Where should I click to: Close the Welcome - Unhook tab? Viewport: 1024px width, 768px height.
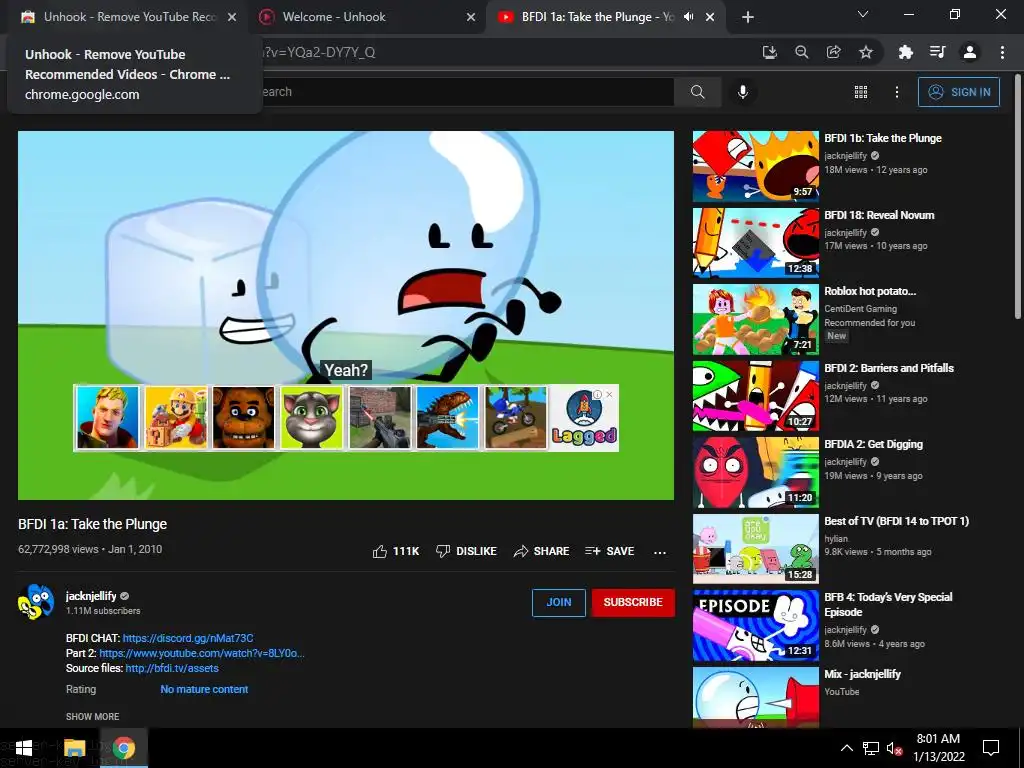[x=471, y=17]
